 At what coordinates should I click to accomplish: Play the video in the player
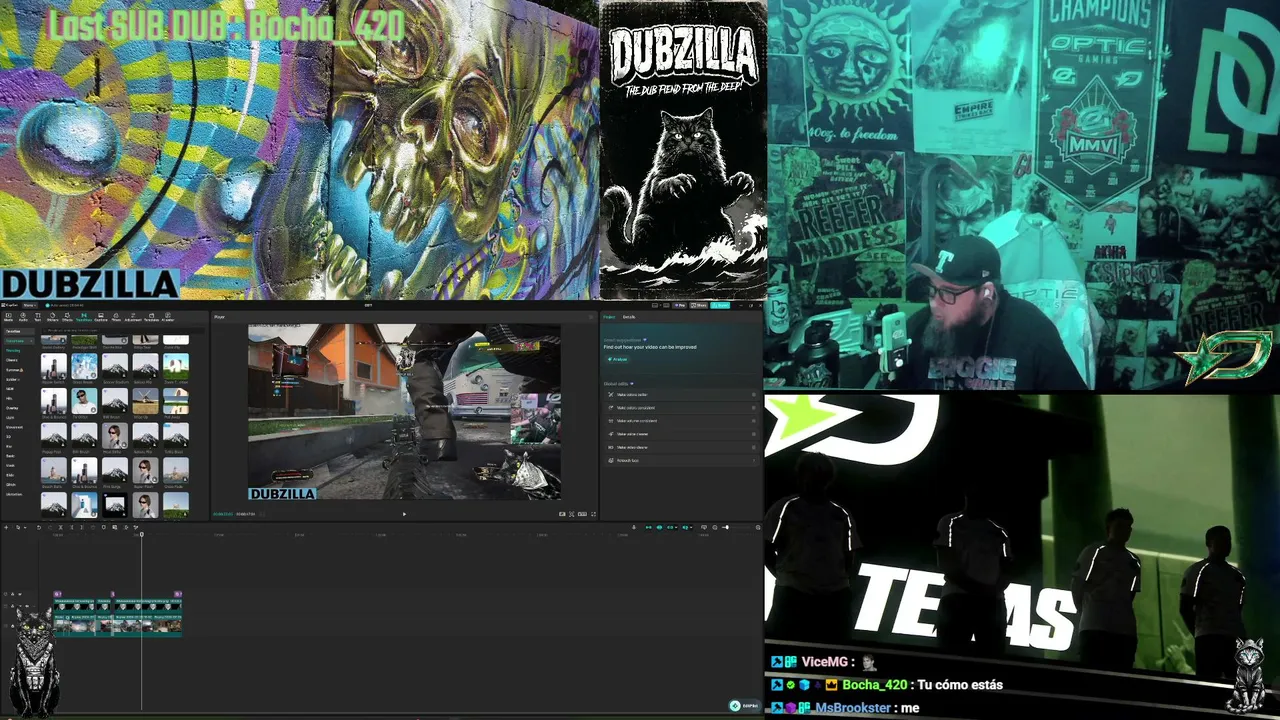[404, 514]
